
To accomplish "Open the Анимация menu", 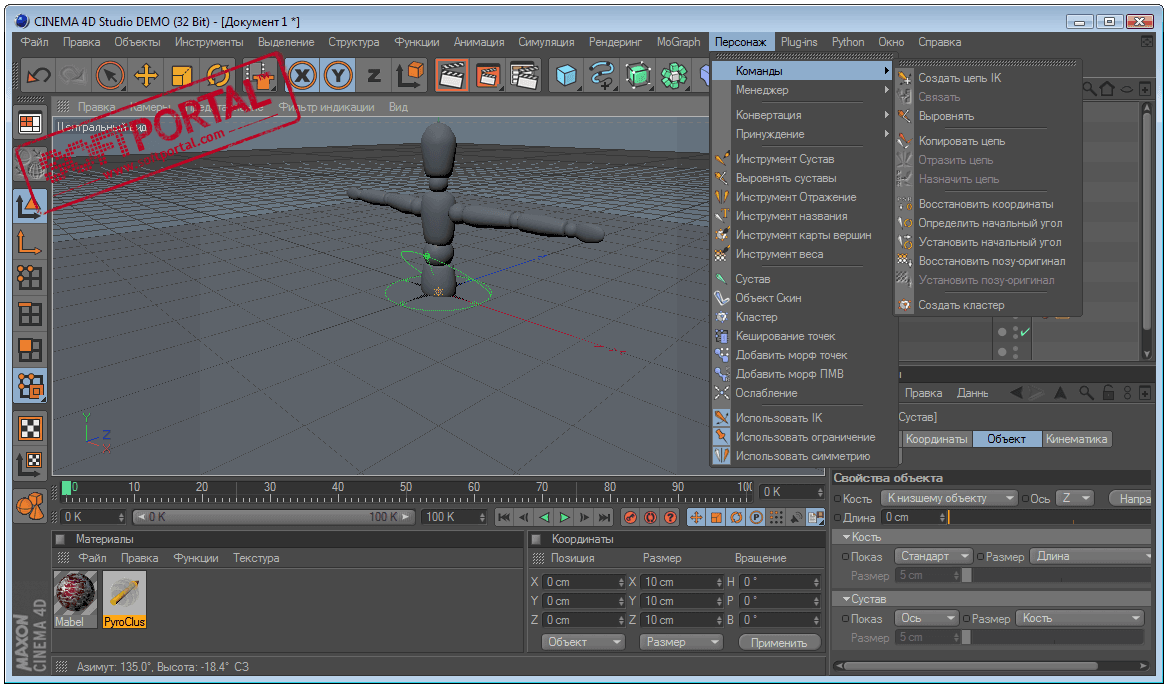I will click(x=479, y=42).
